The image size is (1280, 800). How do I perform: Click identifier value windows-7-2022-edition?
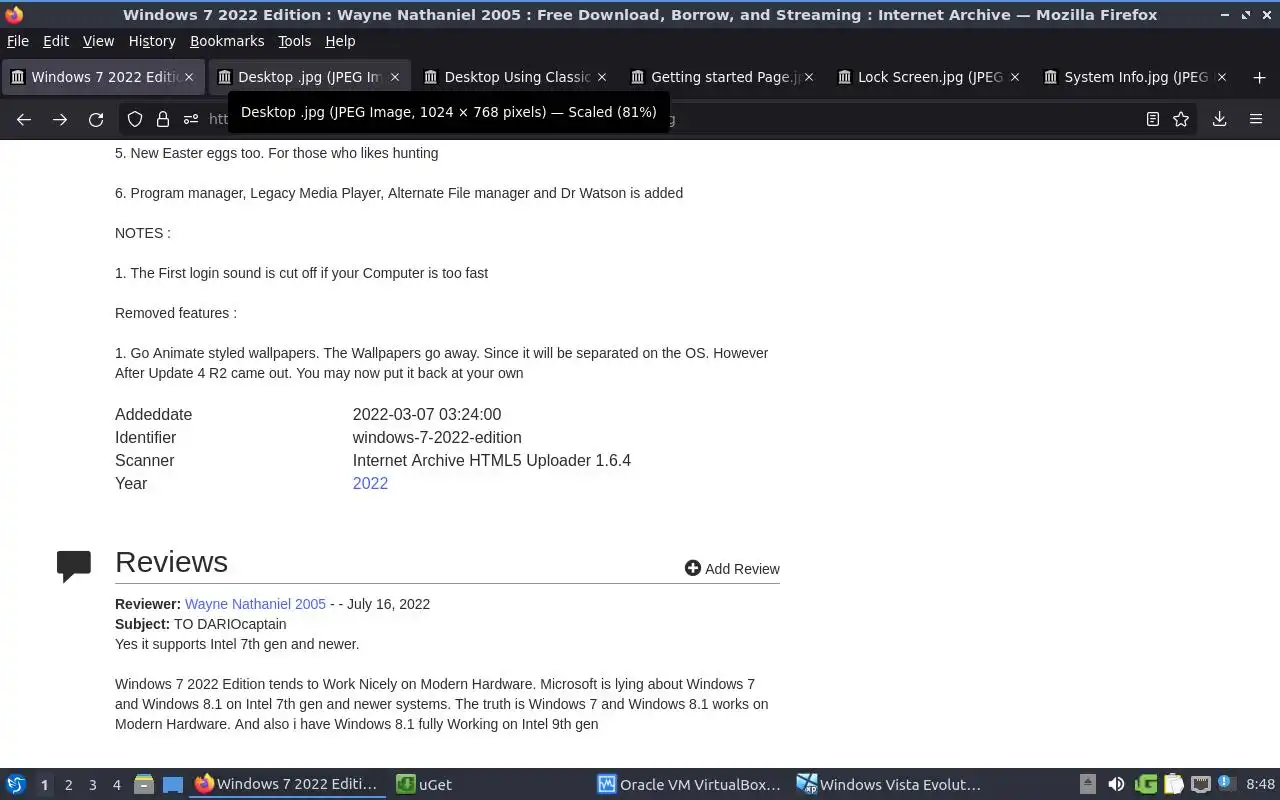tap(437, 437)
